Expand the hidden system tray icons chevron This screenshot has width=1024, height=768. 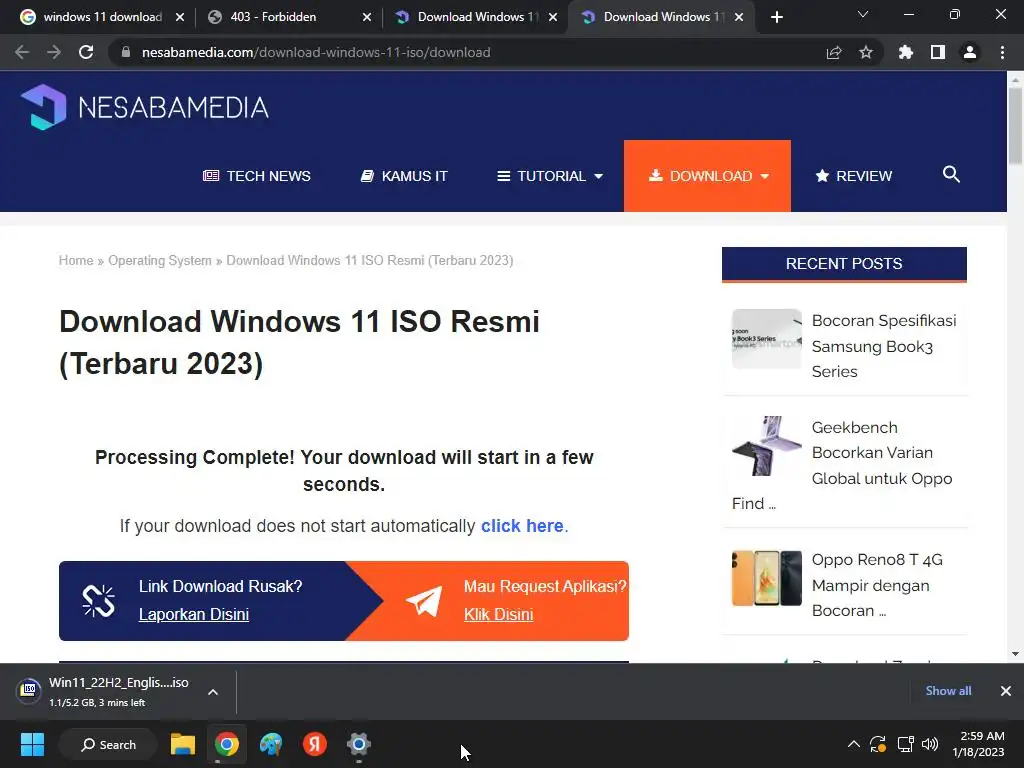tap(853, 744)
